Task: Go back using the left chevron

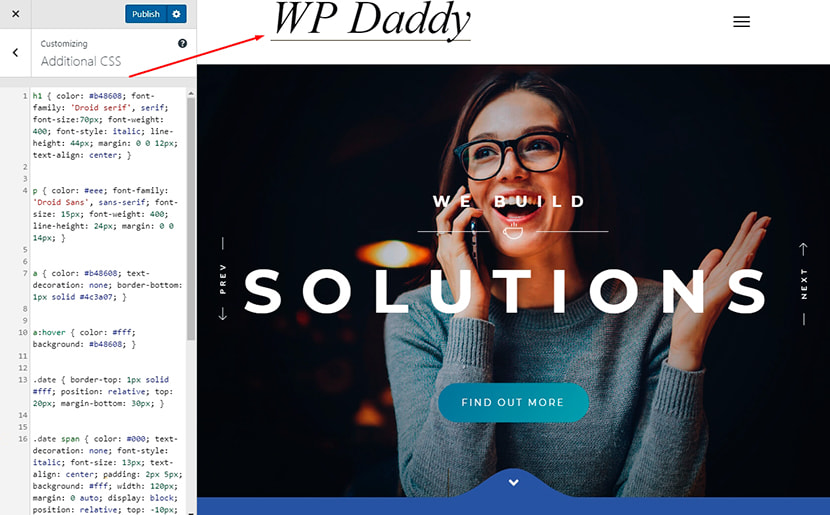Action: (15, 52)
